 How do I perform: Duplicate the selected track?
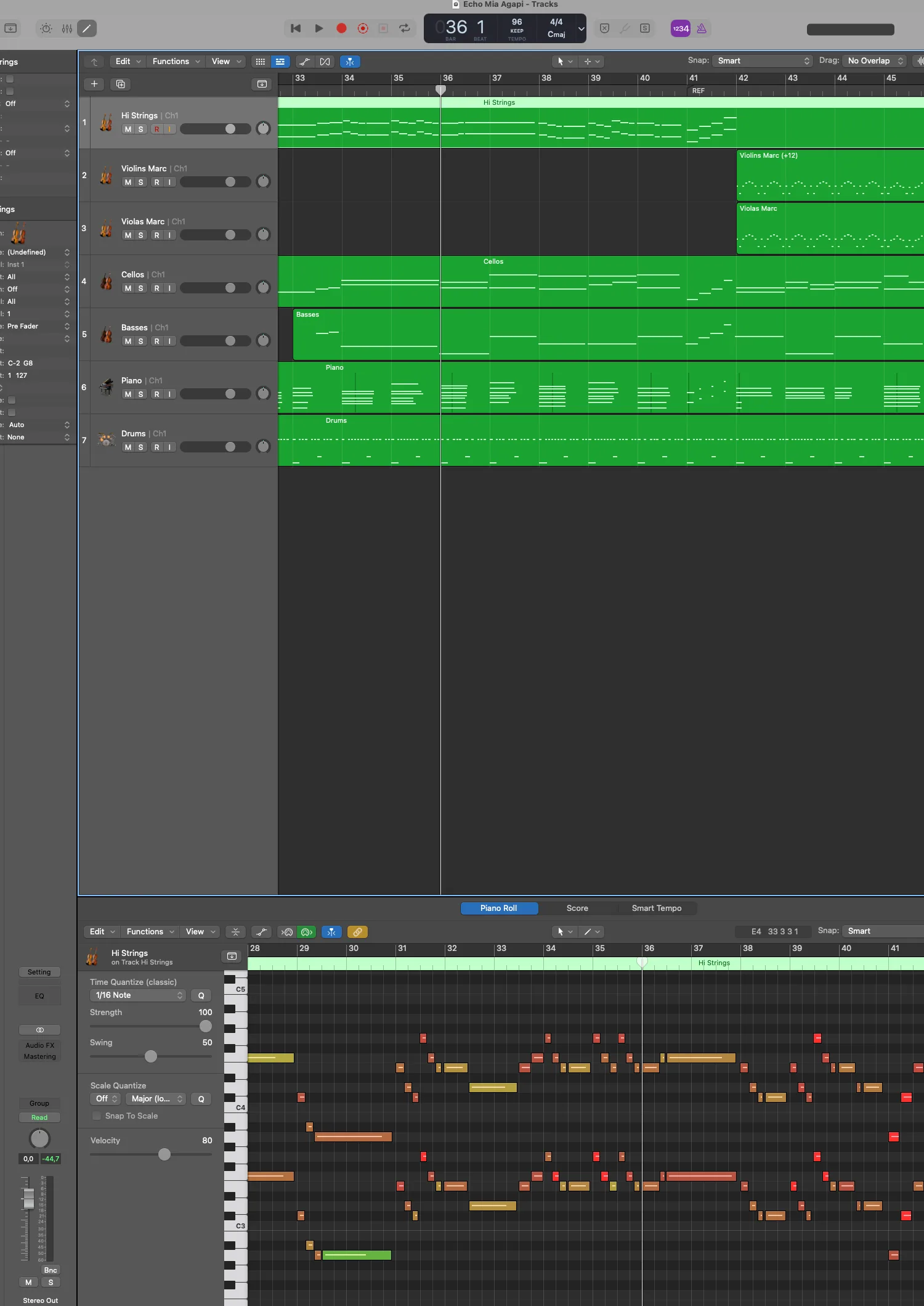pos(121,84)
